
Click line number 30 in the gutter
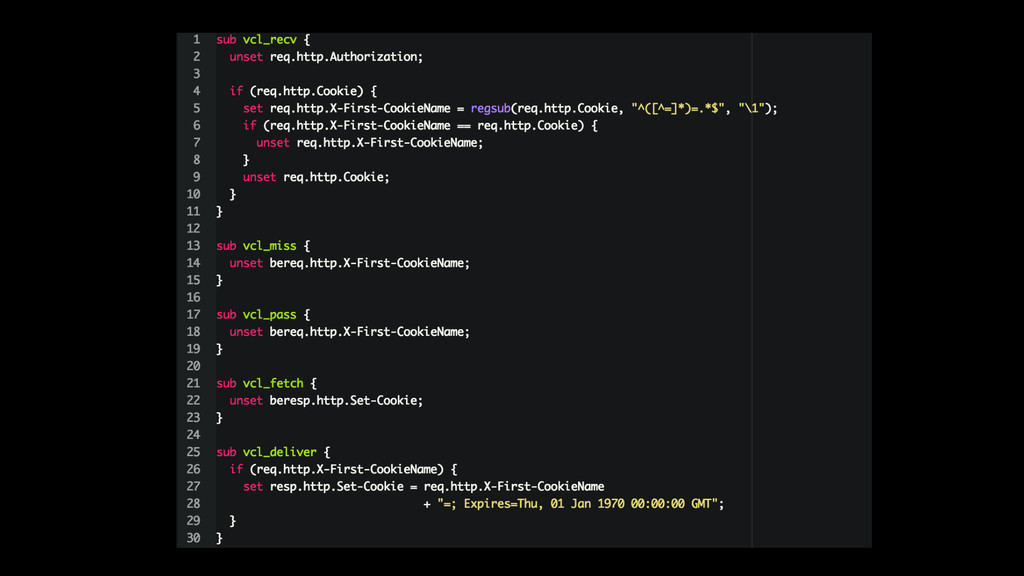click(193, 538)
